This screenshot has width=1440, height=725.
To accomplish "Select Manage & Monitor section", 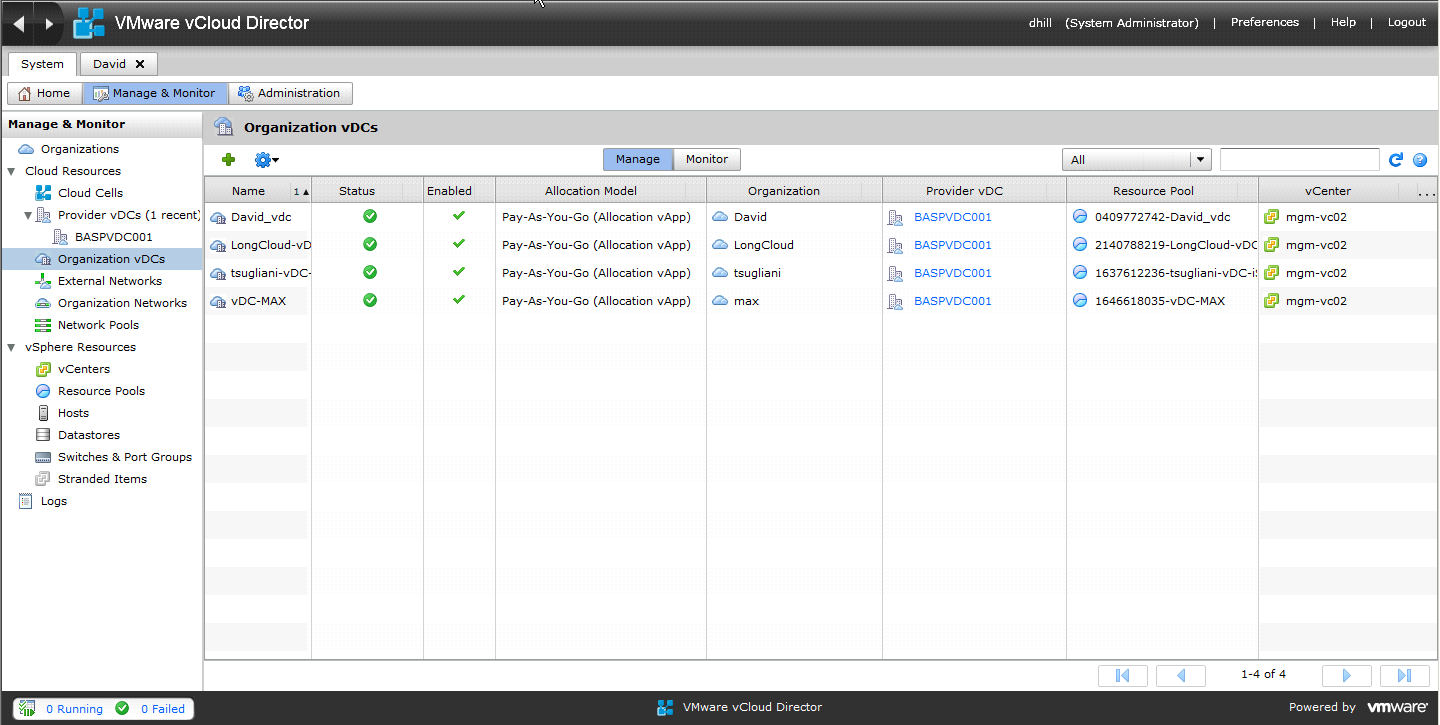I will pos(154,93).
